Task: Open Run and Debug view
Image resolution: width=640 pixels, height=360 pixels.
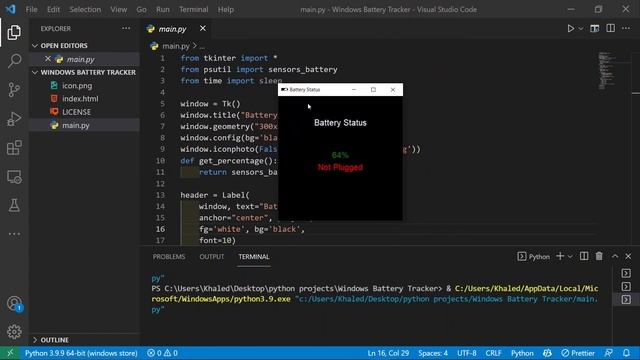Action: 14,119
